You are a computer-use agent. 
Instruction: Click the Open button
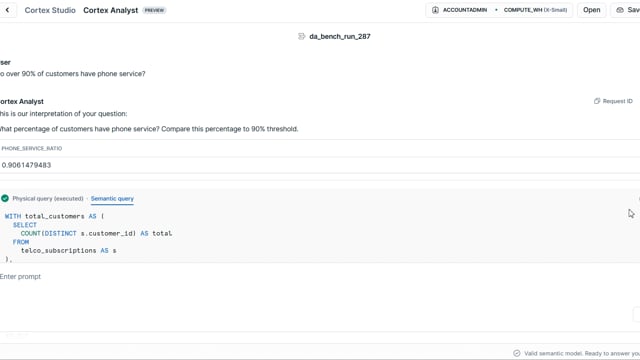[x=591, y=10]
